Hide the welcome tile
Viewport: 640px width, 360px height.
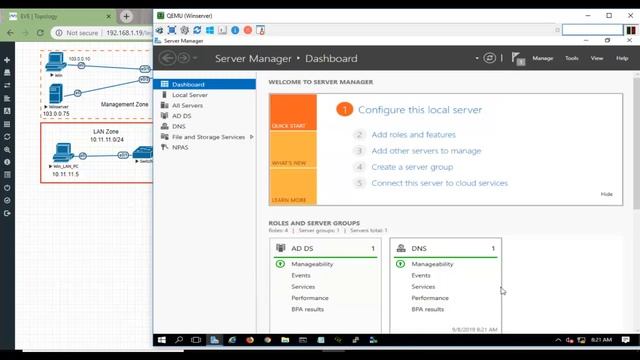tap(607, 194)
